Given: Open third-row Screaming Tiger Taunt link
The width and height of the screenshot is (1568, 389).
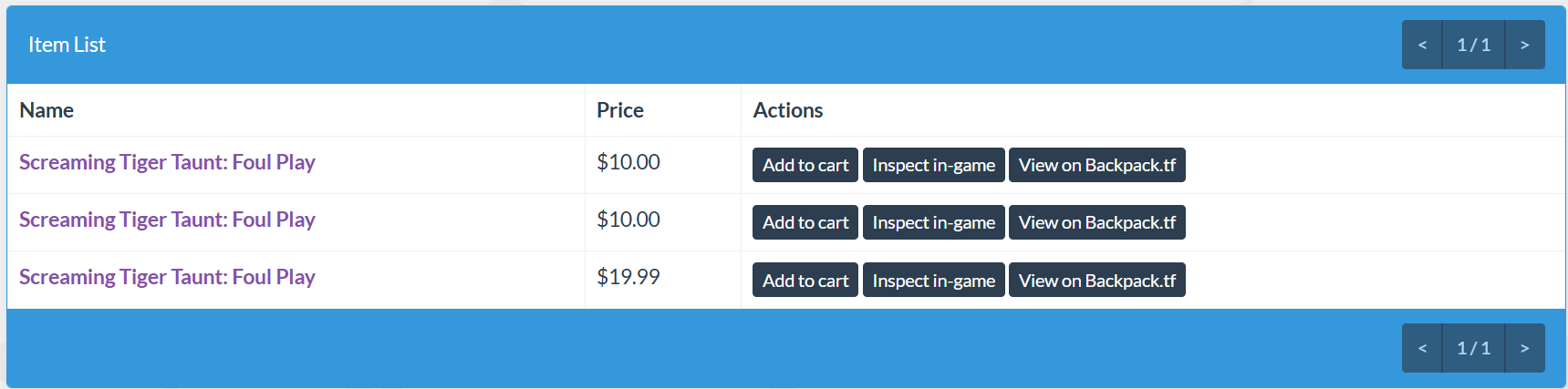Looking at the screenshot, I should click(x=167, y=277).
